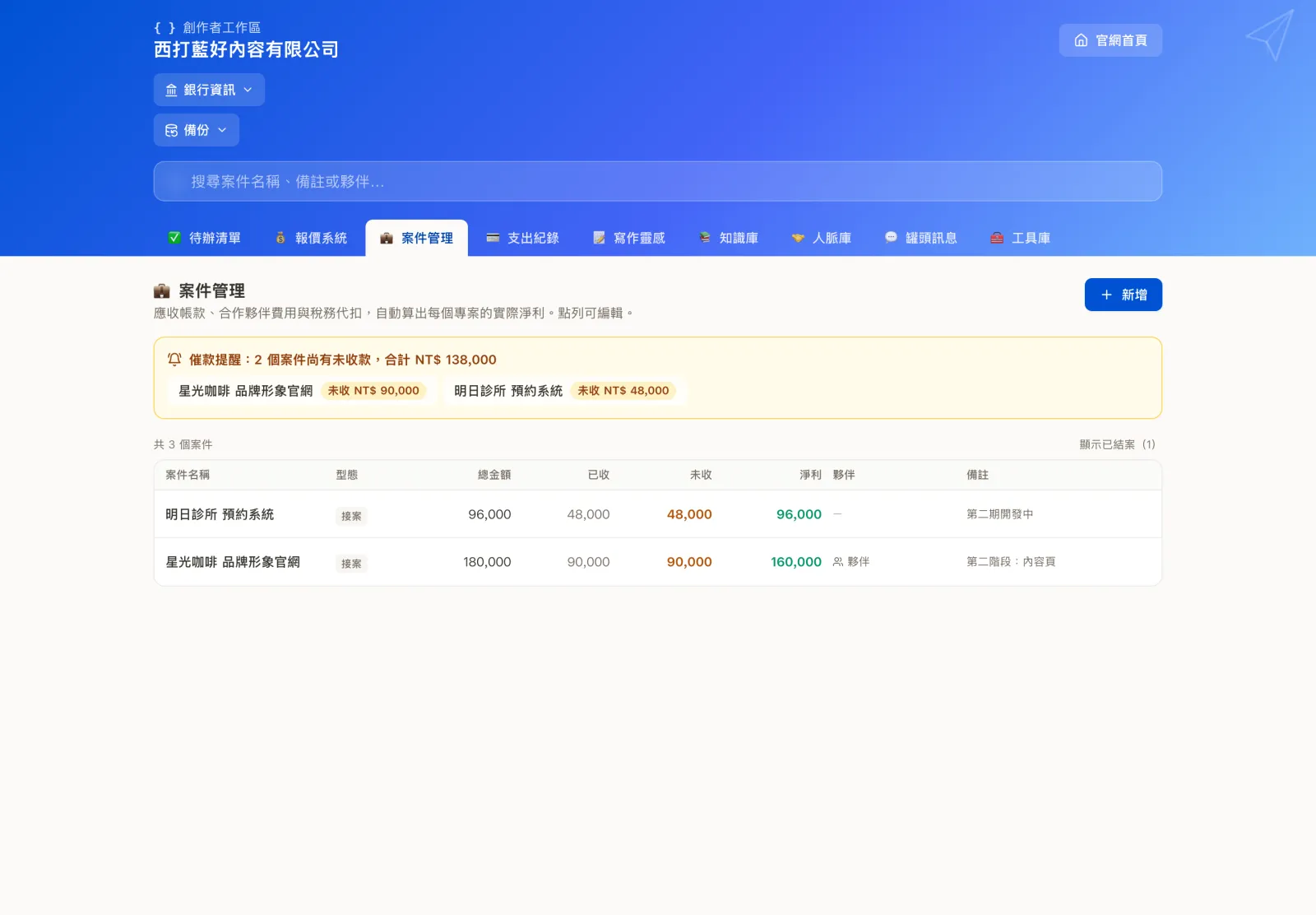Open the 工具庫 tab
Image resolution: width=1316 pixels, height=915 pixels.
click(1021, 238)
